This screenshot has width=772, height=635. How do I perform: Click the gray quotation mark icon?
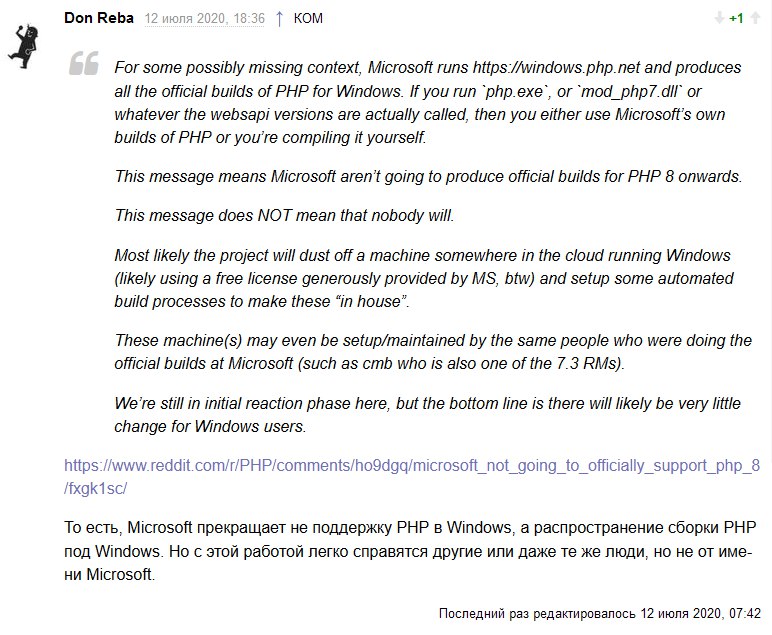pos(84,63)
